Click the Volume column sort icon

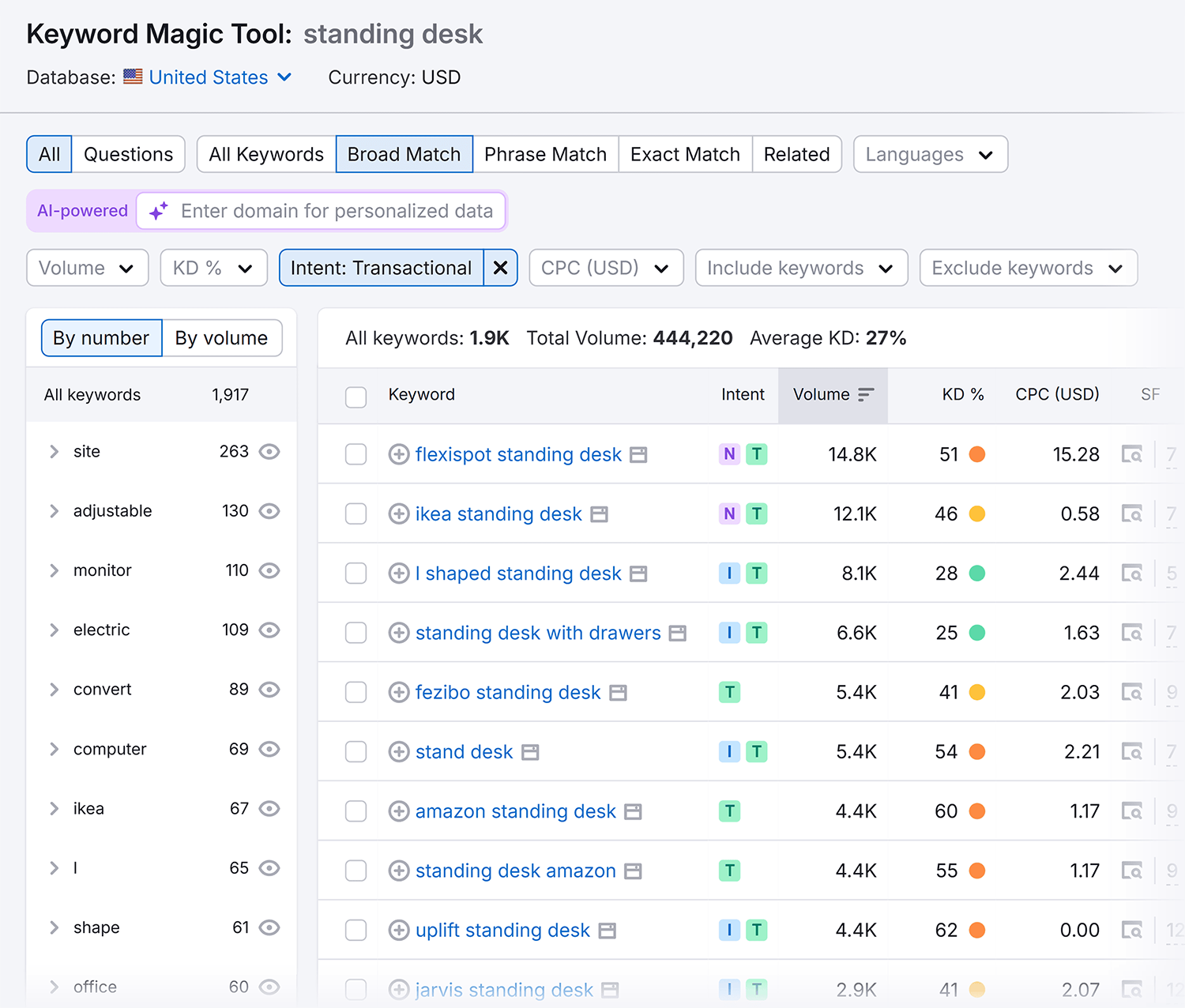[x=866, y=394]
